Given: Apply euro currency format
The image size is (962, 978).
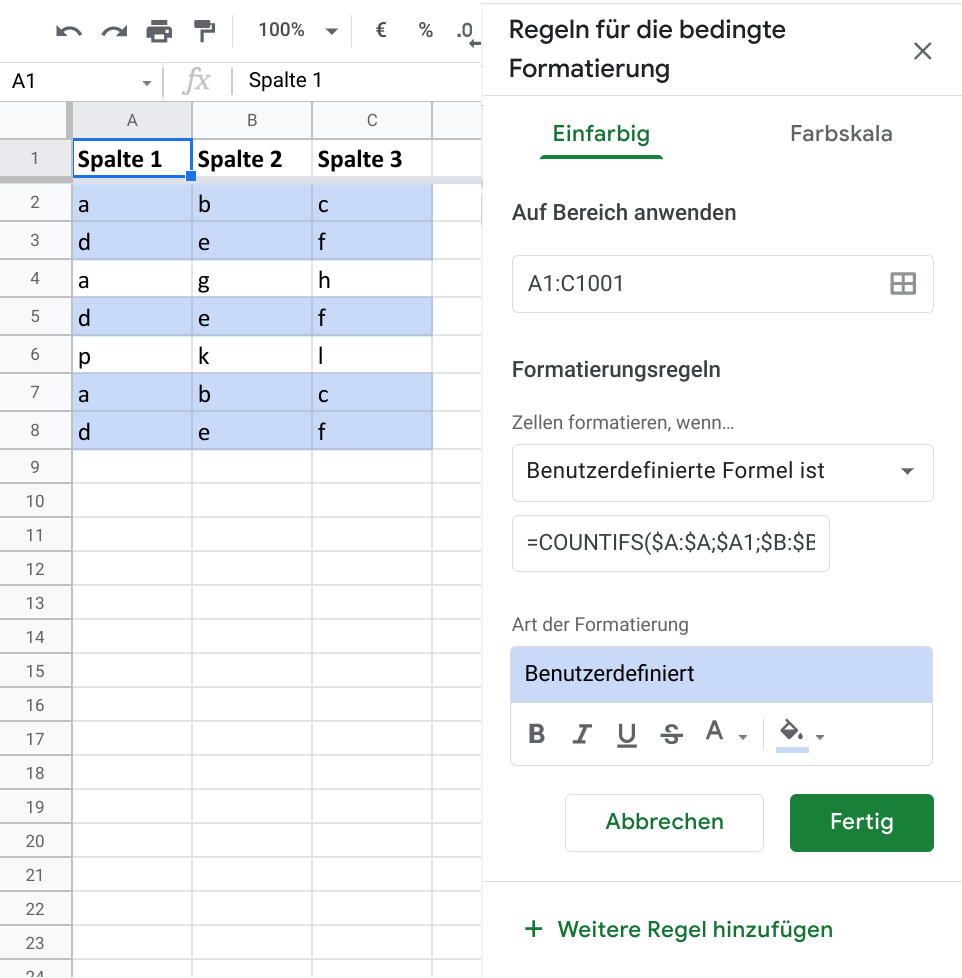Looking at the screenshot, I should pyautogui.click(x=381, y=30).
